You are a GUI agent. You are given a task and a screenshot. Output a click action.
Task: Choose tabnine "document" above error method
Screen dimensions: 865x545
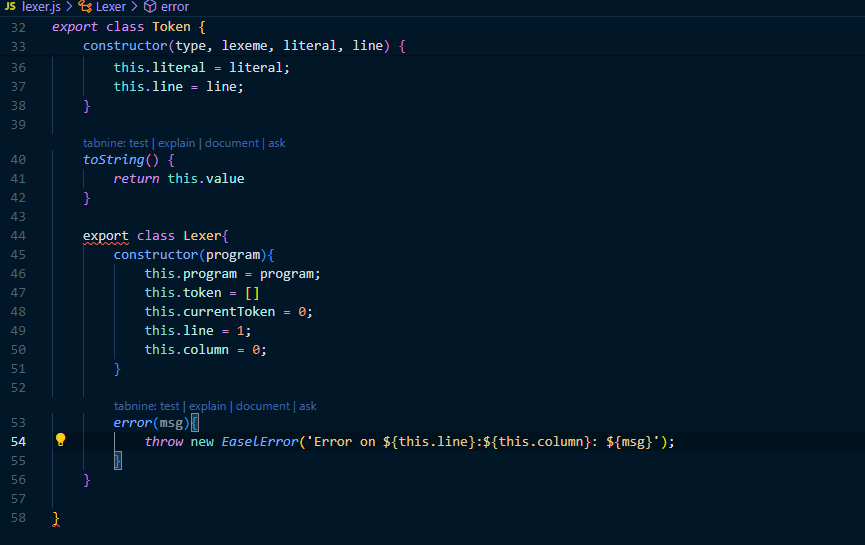262,406
